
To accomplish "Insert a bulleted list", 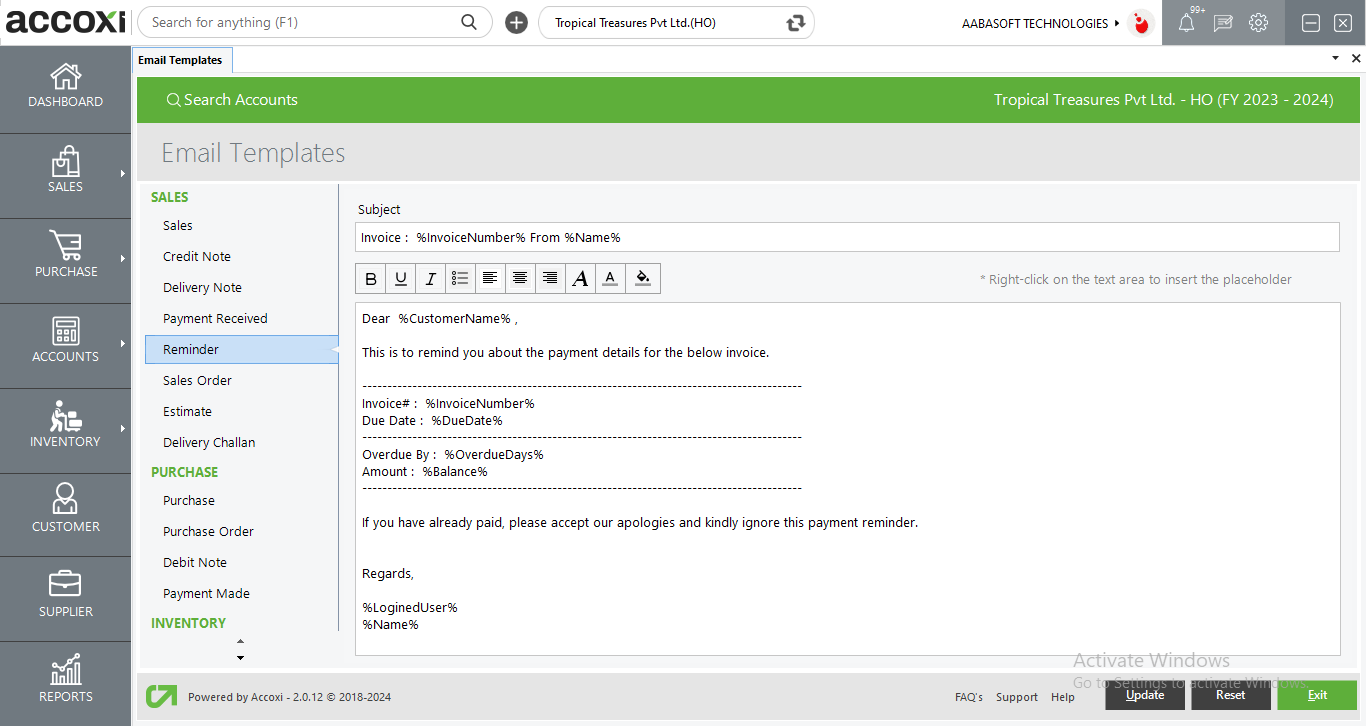I will click(x=460, y=279).
